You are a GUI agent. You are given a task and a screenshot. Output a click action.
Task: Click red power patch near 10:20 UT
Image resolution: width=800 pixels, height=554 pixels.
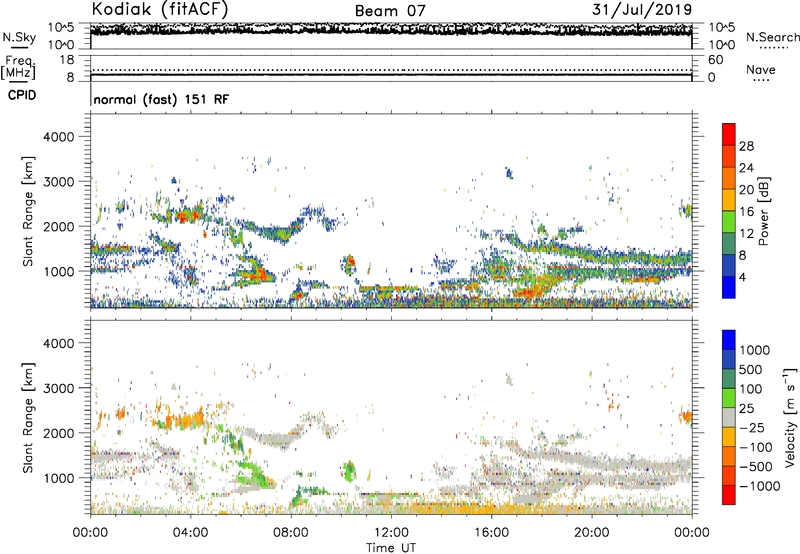[x=350, y=264]
